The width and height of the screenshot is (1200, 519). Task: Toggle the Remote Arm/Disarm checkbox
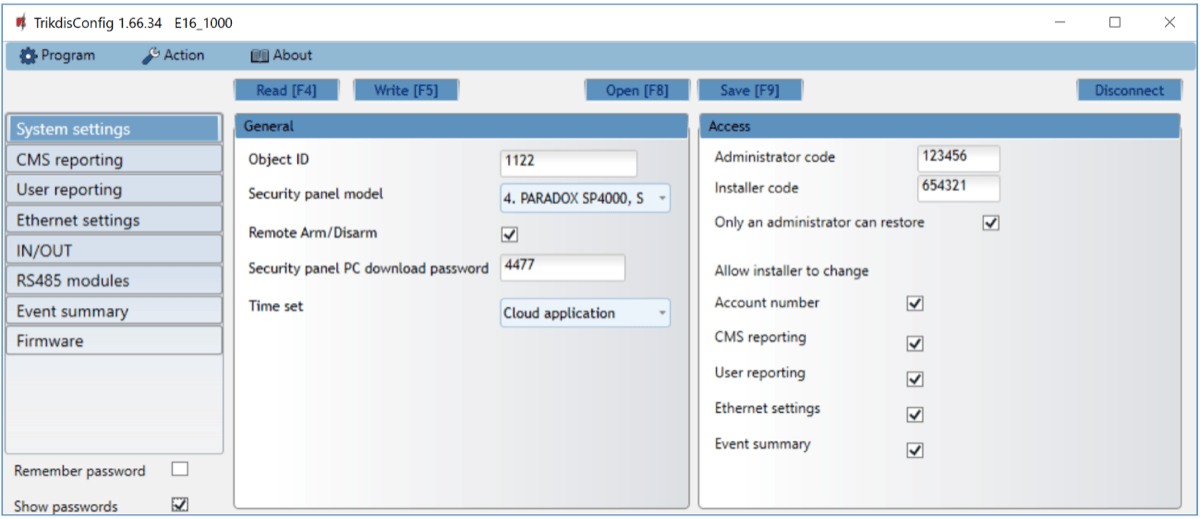(x=509, y=234)
